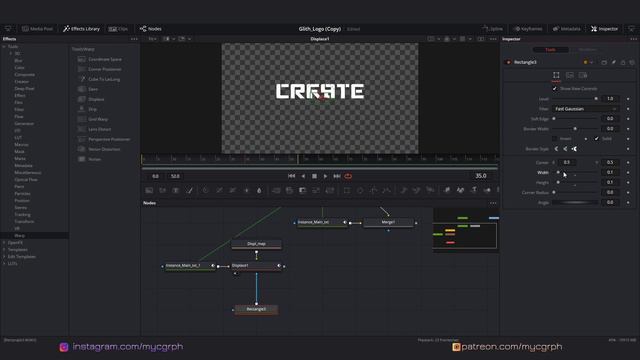
Task: Add a Fast Noise tool from toolbar
Action: [162, 190]
